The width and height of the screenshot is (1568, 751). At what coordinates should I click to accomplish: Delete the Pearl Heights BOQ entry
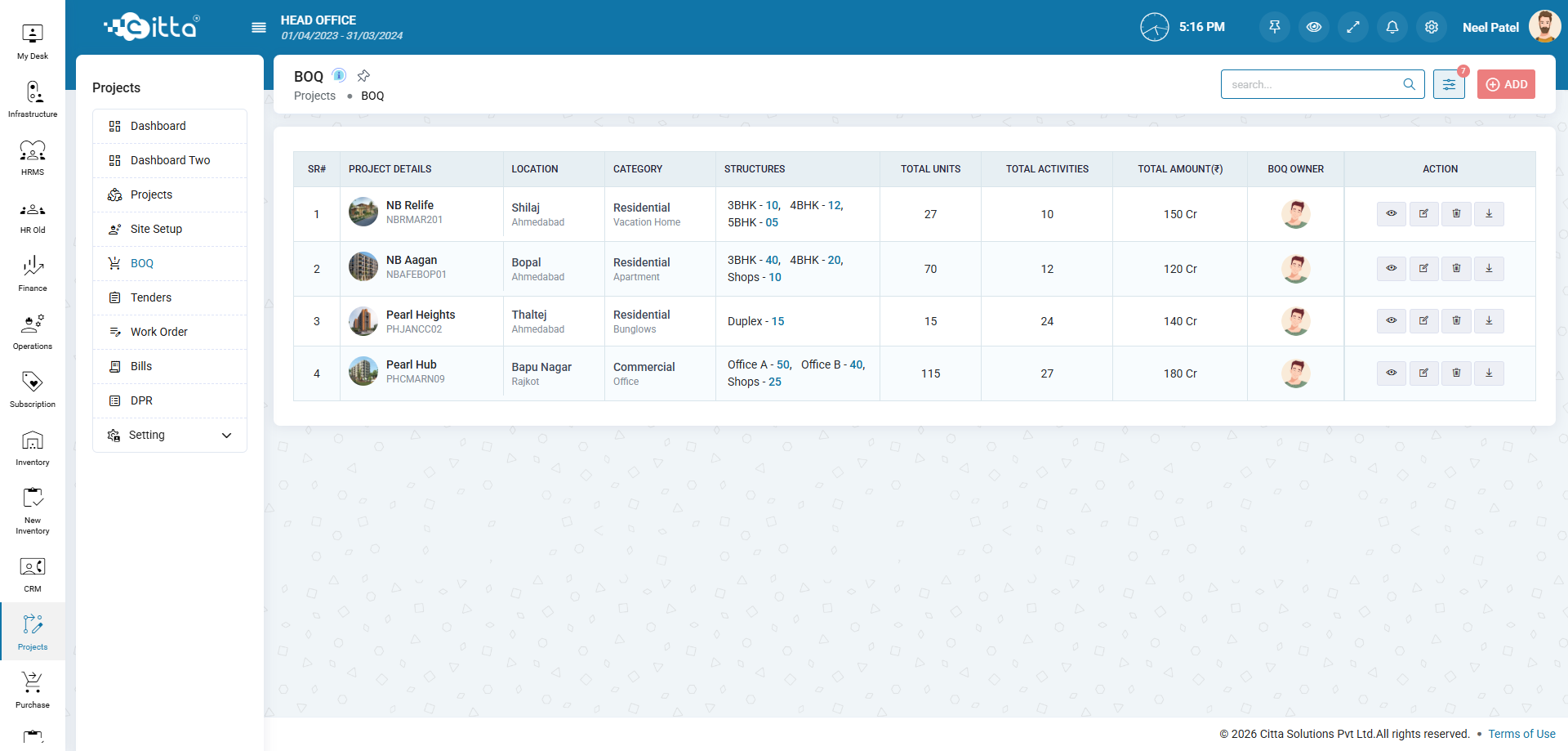(1456, 321)
